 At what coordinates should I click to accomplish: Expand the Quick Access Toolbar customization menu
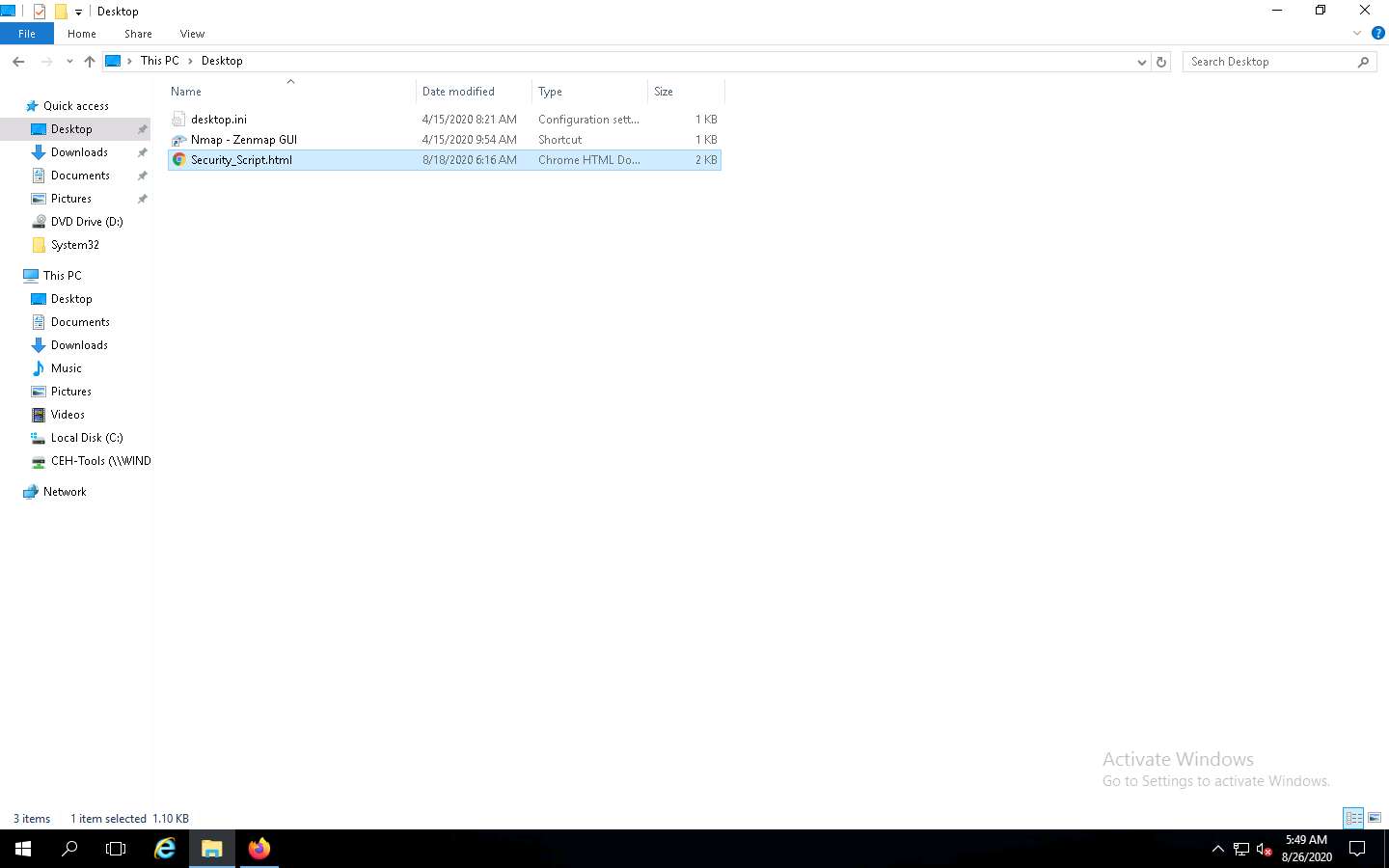(x=77, y=11)
